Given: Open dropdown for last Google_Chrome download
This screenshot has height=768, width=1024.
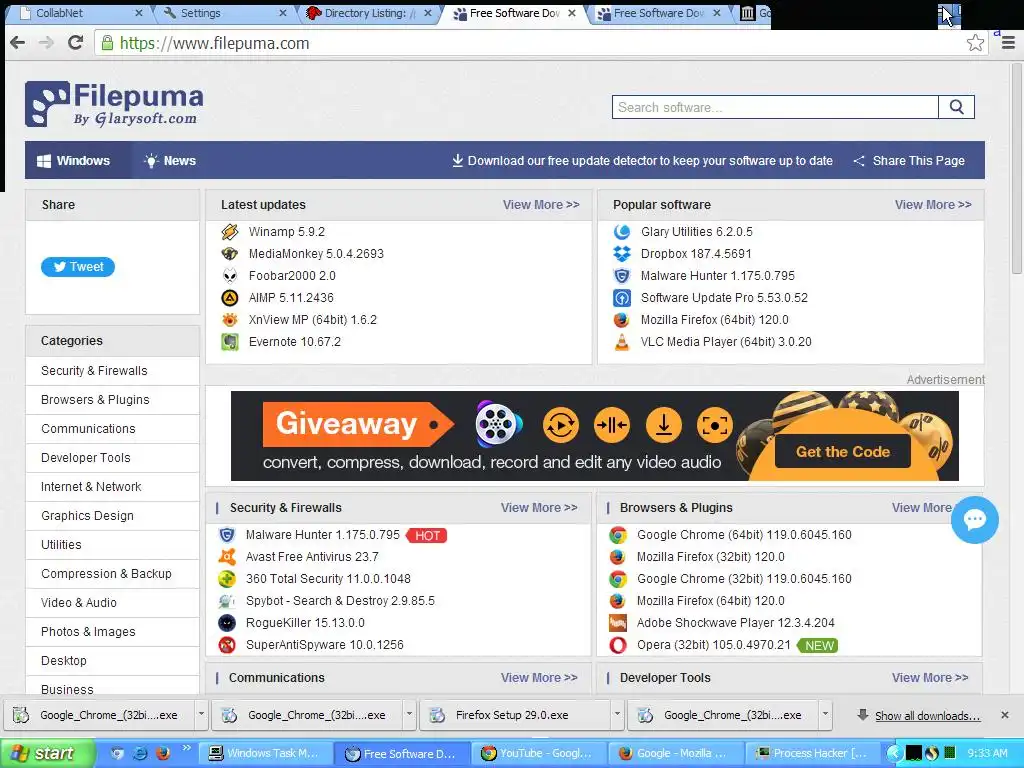Looking at the screenshot, I should (825, 714).
